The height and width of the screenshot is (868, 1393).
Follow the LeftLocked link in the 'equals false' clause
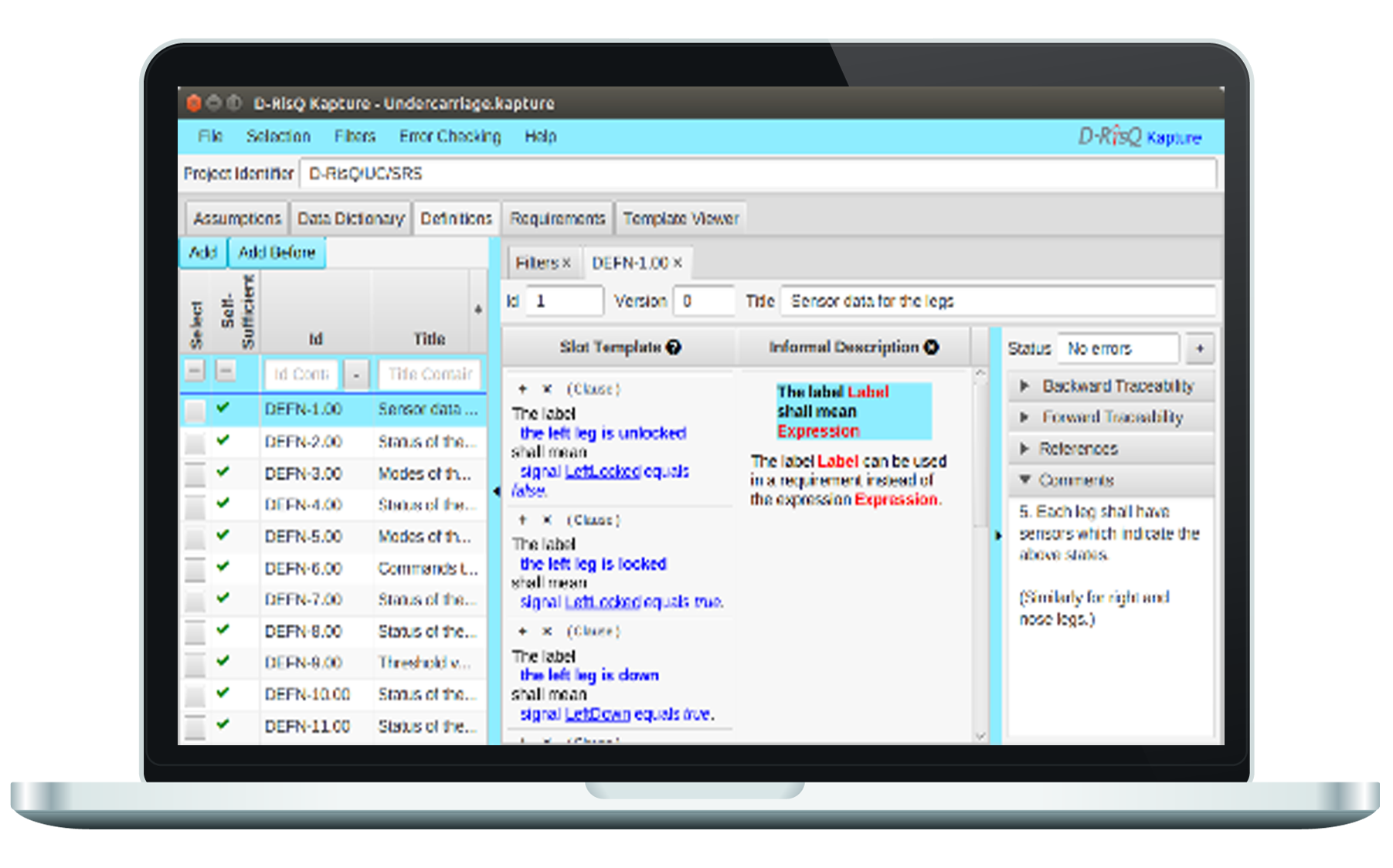click(603, 471)
